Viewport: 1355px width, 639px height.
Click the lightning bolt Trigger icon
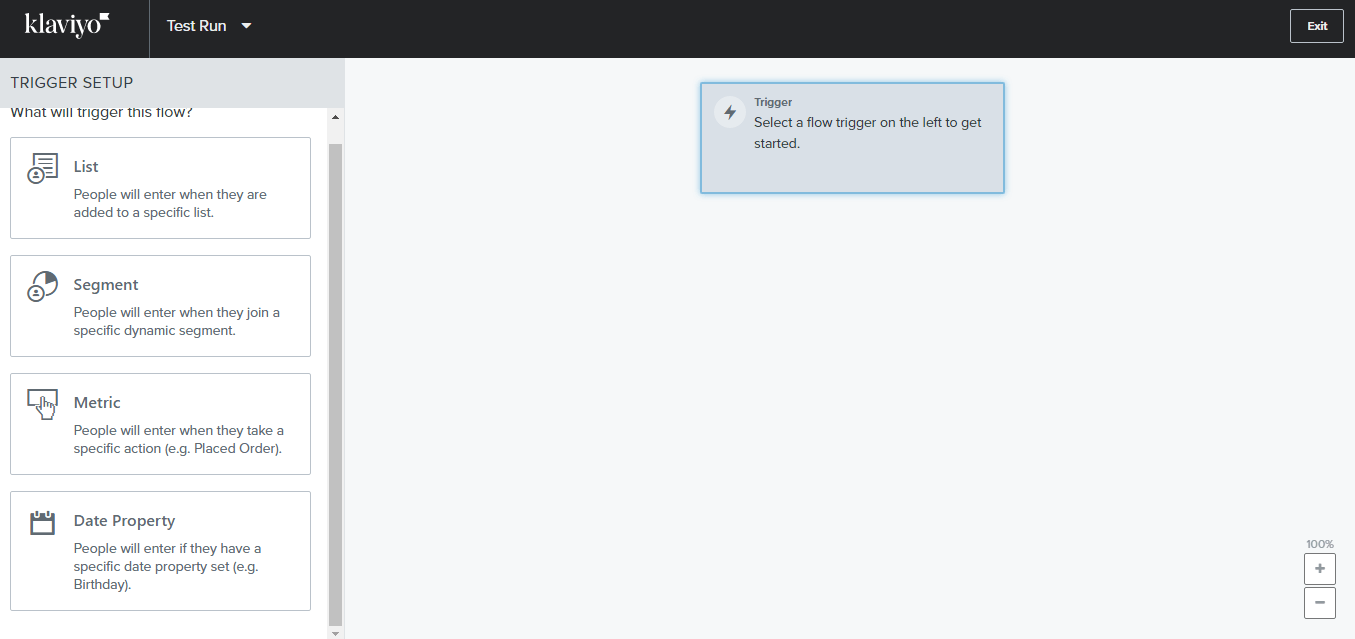coord(729,112)
